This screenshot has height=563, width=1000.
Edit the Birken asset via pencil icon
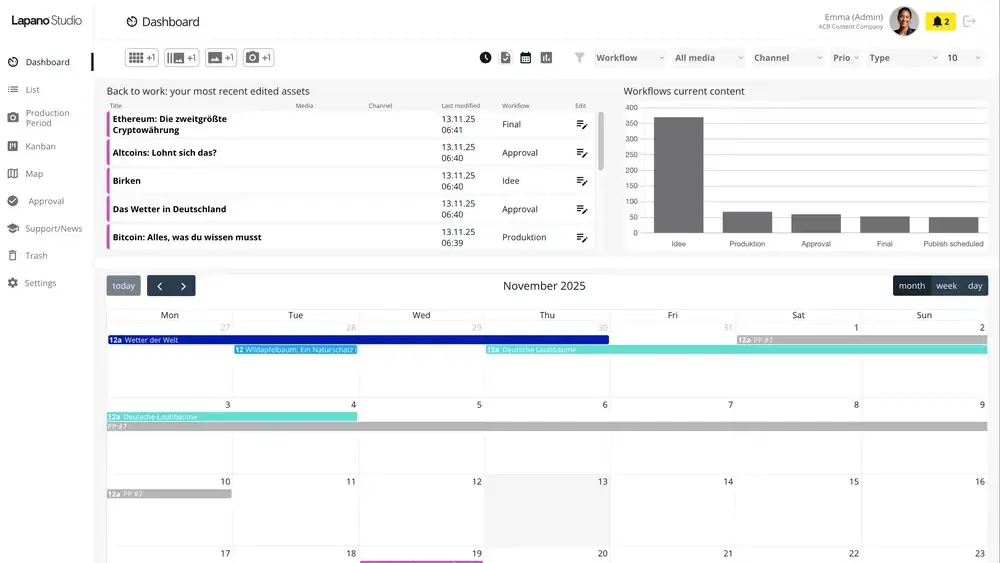[581, 181]
